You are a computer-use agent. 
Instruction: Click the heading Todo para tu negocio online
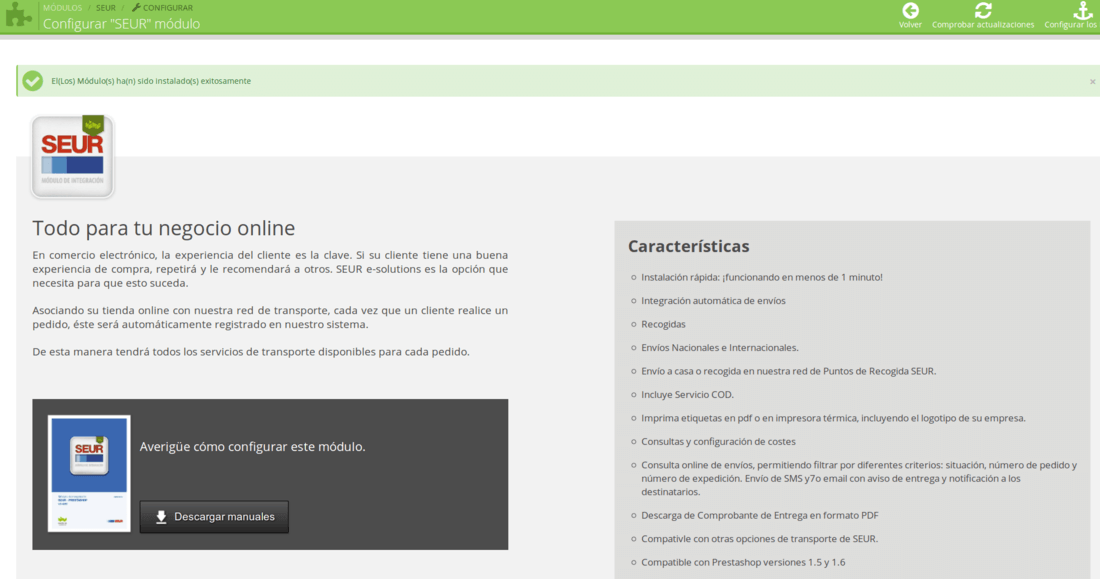pos(163,228)
